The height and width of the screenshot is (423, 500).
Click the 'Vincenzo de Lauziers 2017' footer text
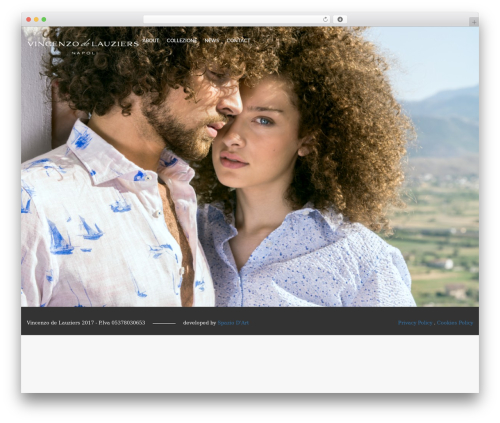[60, 323]
